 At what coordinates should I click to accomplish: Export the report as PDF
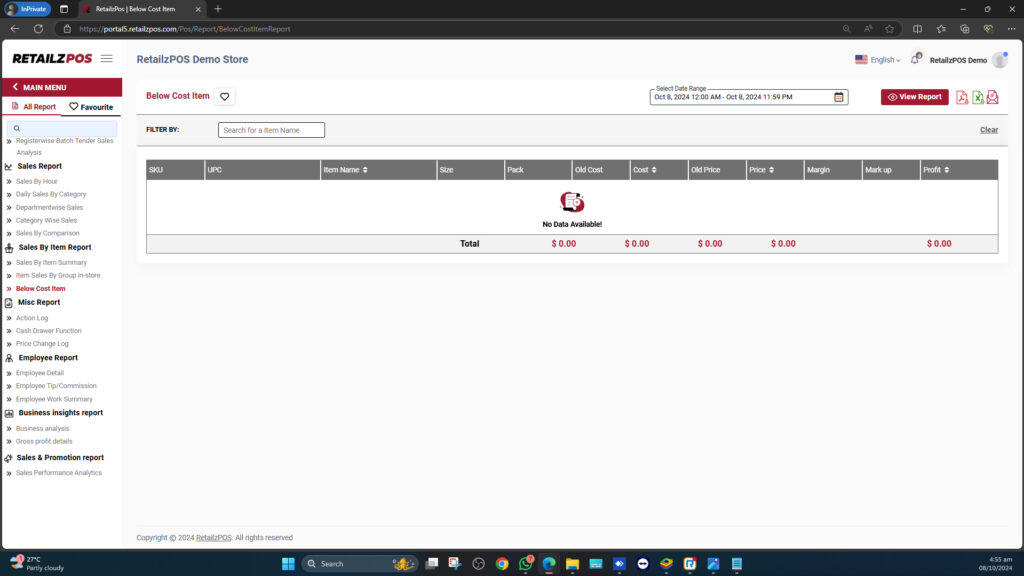[x=961, y=96]
